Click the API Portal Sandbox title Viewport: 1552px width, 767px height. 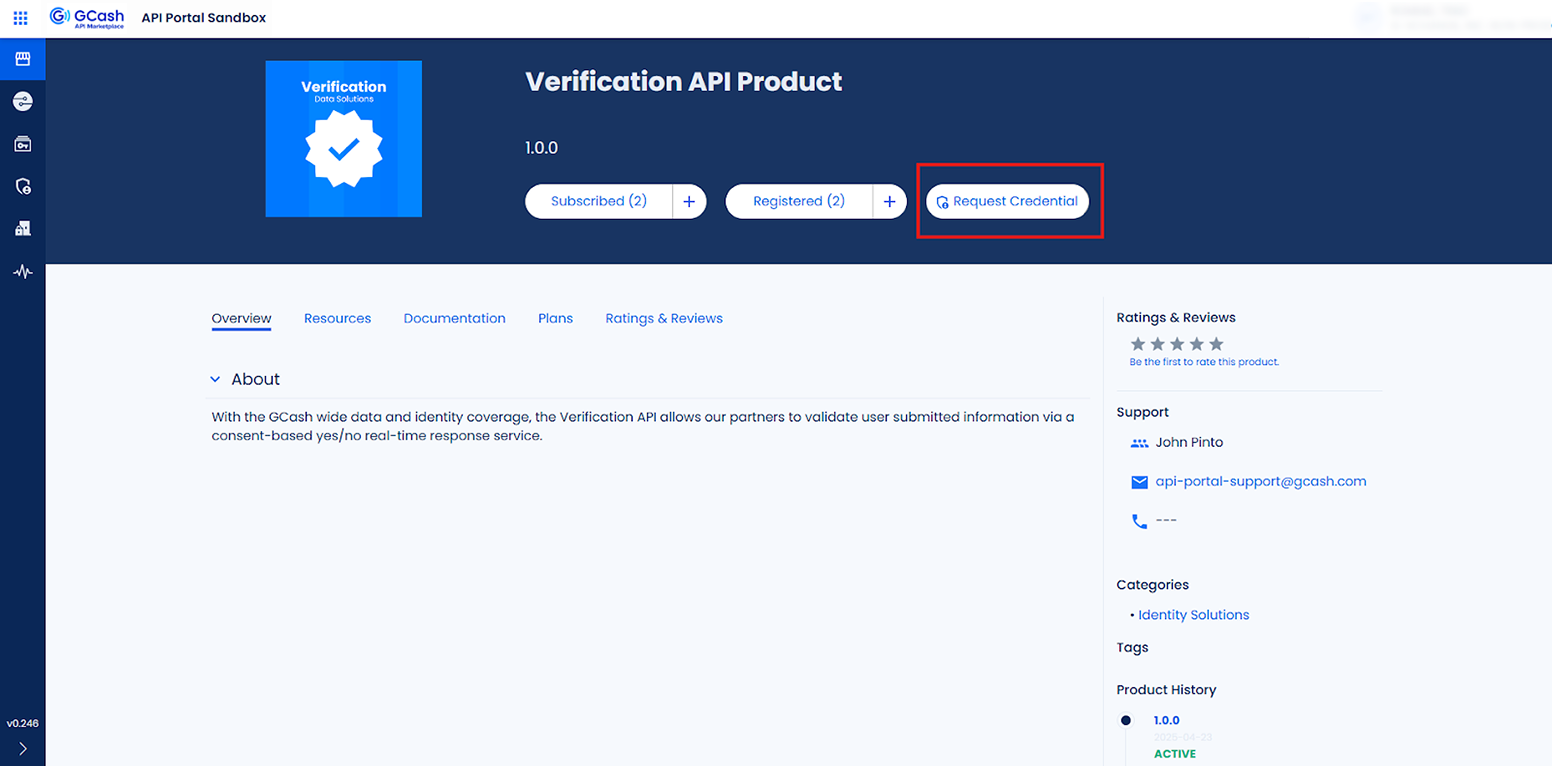(x=204, y=18)
